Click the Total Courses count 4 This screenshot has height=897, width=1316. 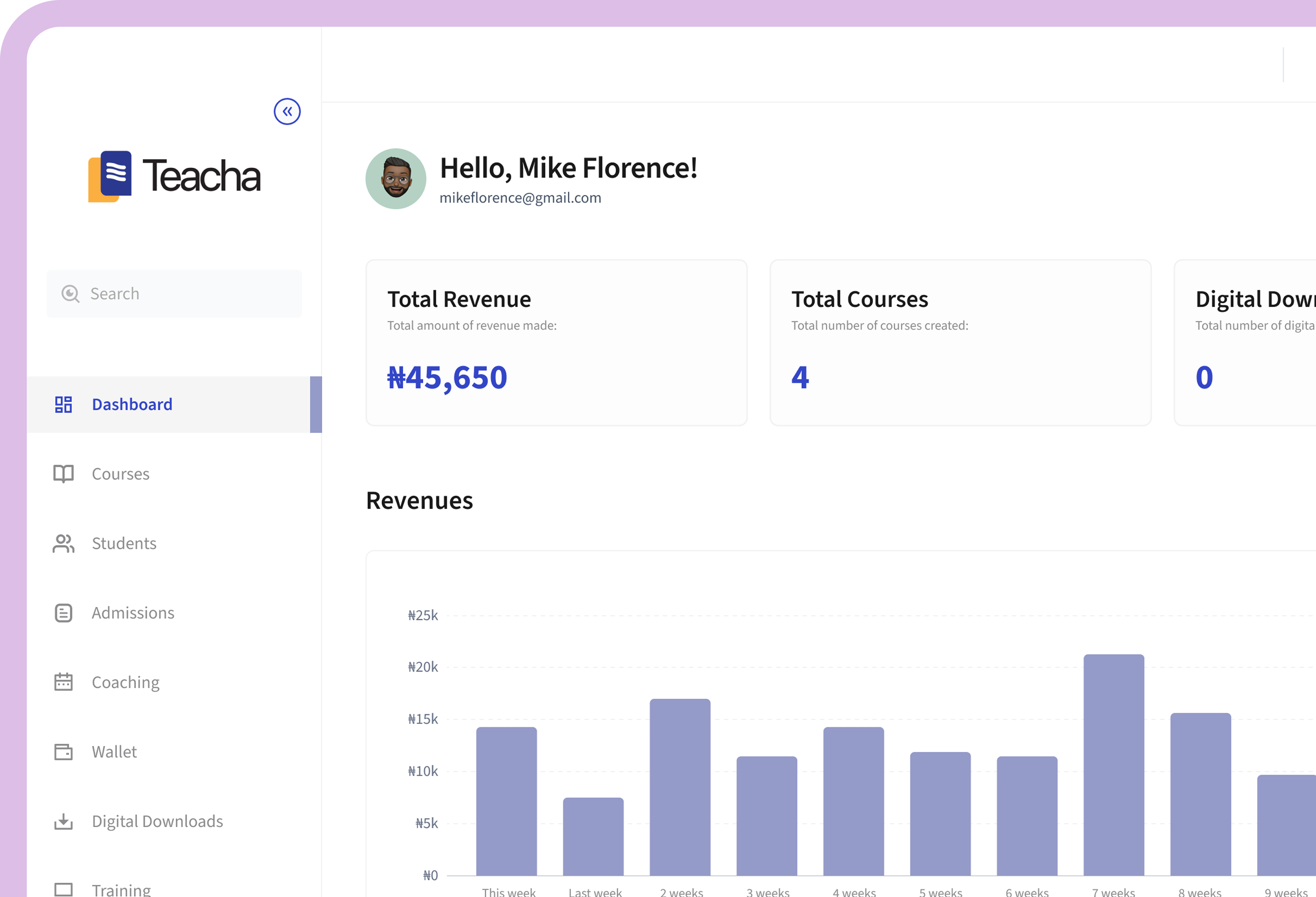point(800,377)
